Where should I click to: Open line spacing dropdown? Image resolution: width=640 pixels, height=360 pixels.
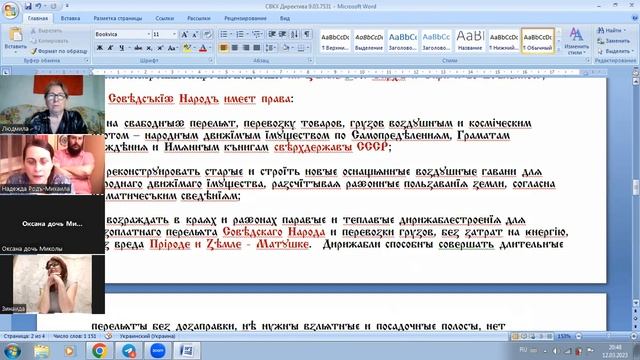coord(270,48)
